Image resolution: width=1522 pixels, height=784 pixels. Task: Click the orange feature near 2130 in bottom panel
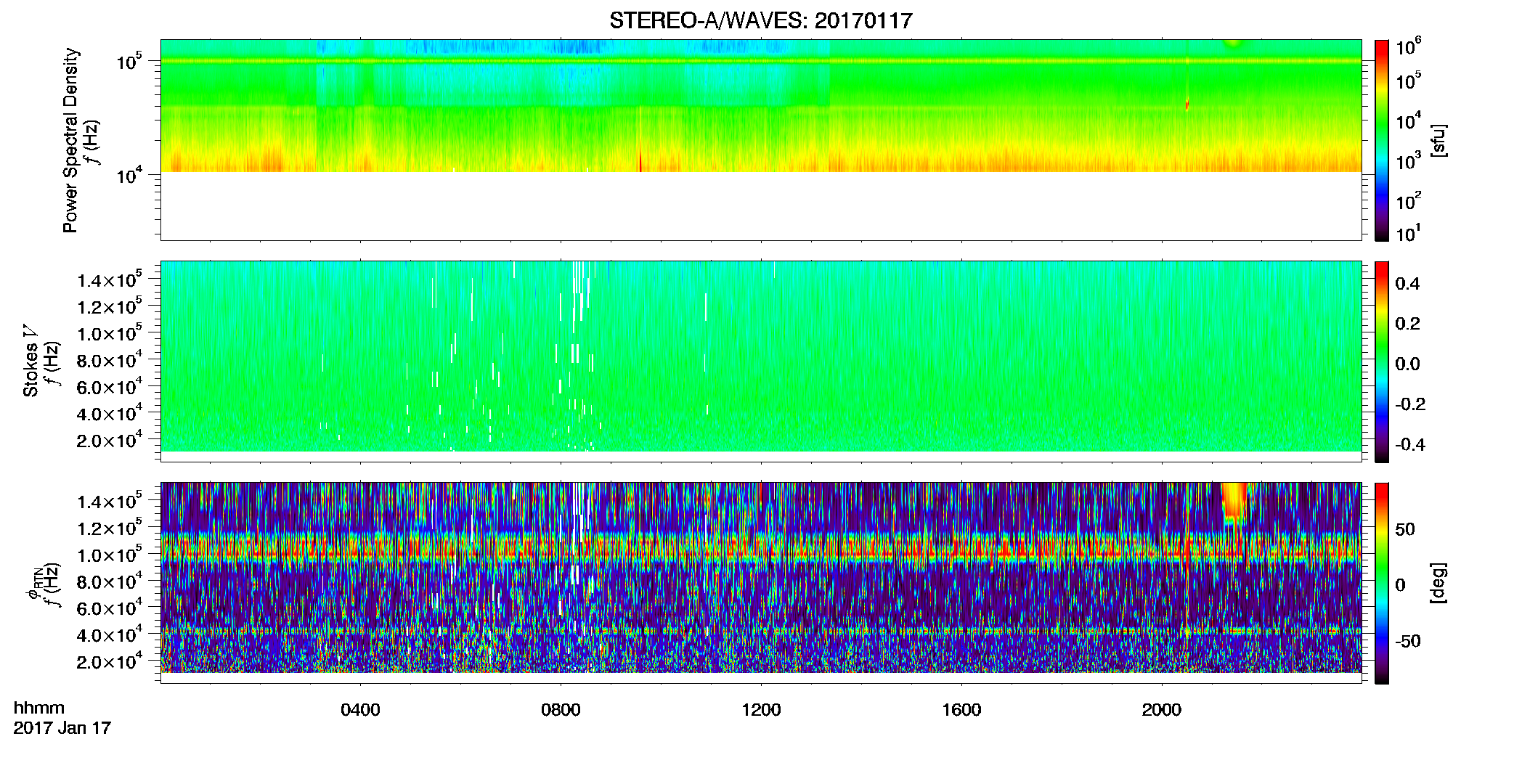point(1234,502)
